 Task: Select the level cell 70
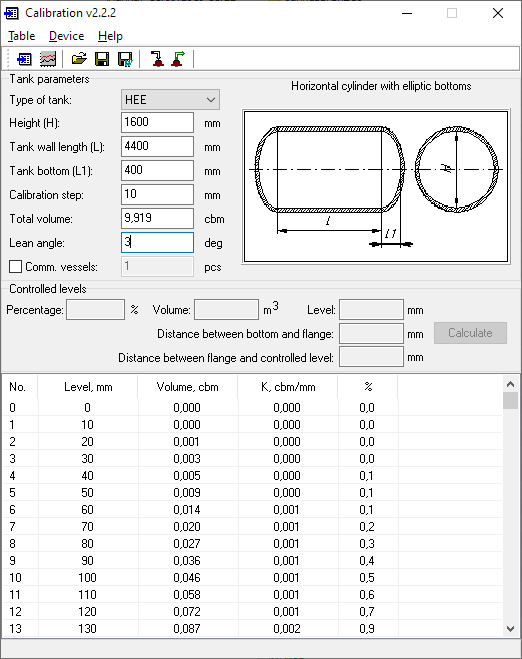[87, 527]
